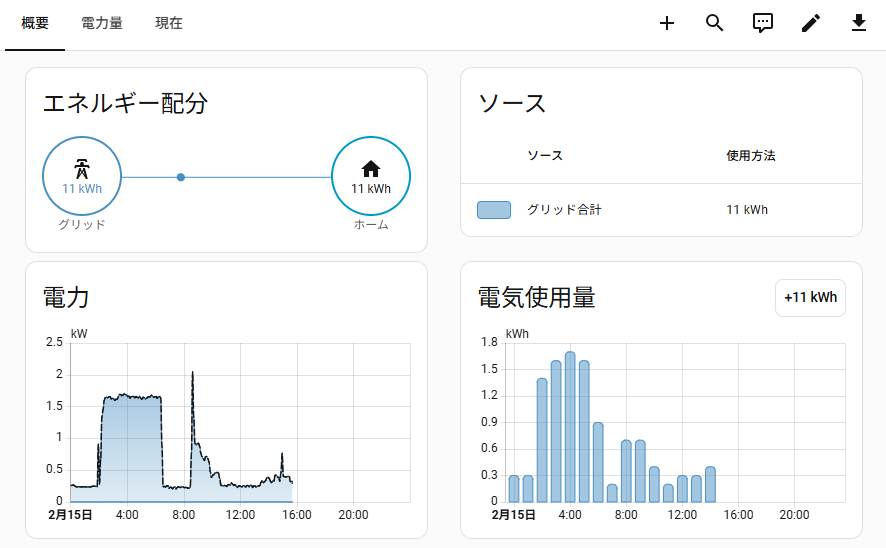
Task: Open search with the magnifier icon
Action: [715, 23]
